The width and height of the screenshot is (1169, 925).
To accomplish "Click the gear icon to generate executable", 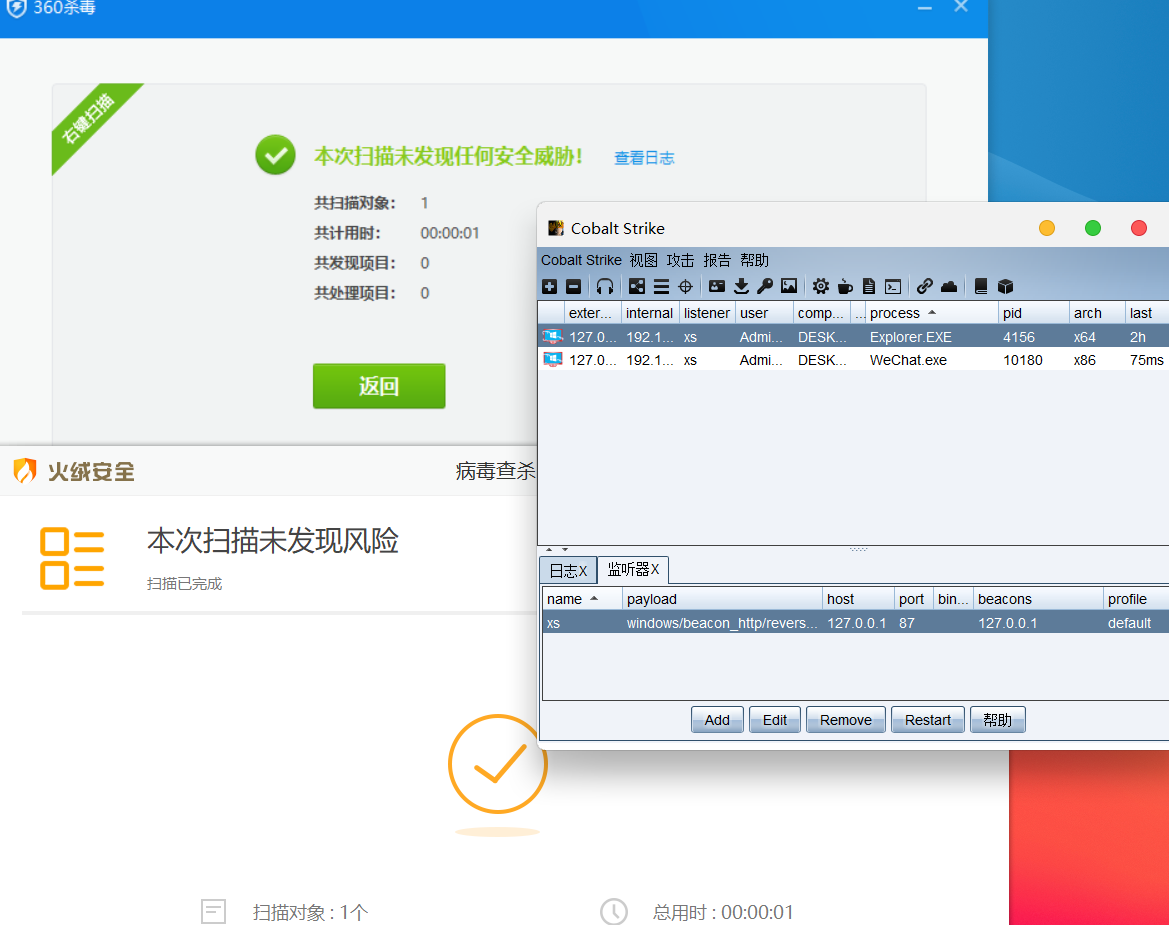I will click(821, 286).
